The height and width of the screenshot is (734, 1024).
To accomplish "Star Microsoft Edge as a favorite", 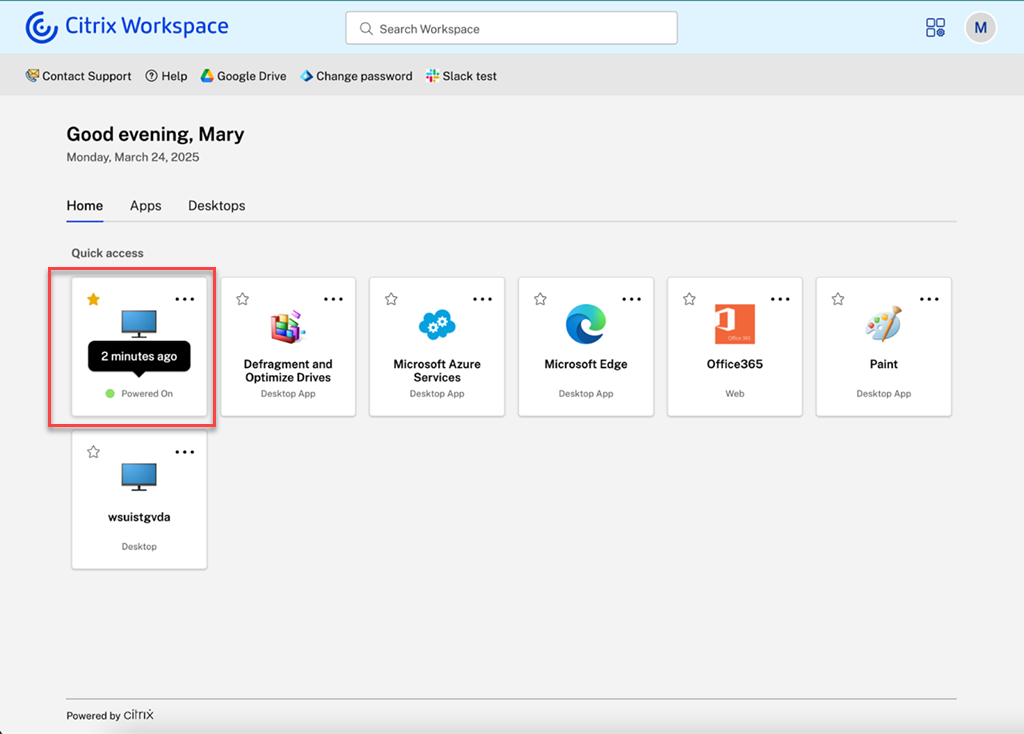I will pyautogui.click(x=539, y=298).
